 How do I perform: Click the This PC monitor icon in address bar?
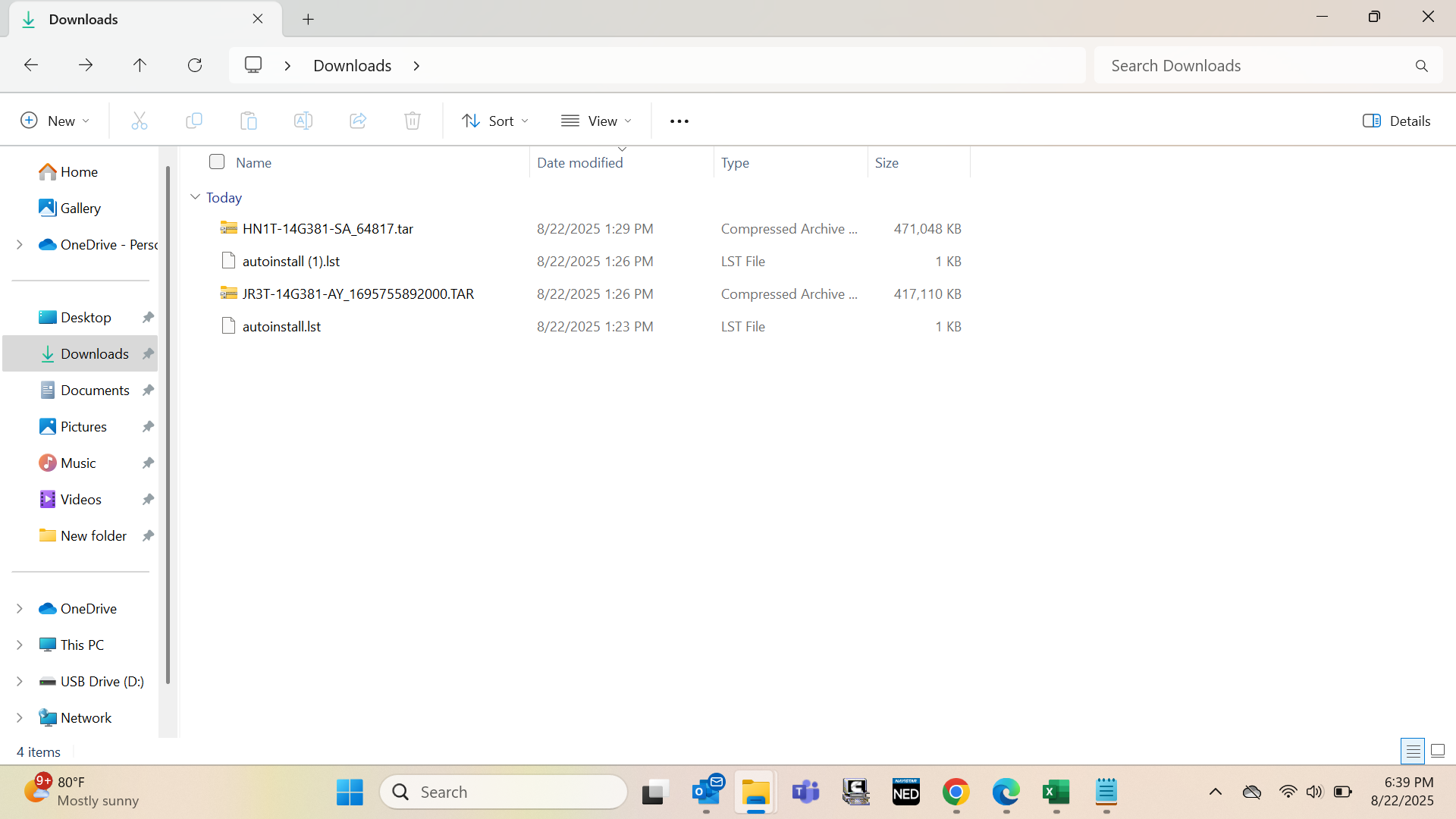point(253,65)
